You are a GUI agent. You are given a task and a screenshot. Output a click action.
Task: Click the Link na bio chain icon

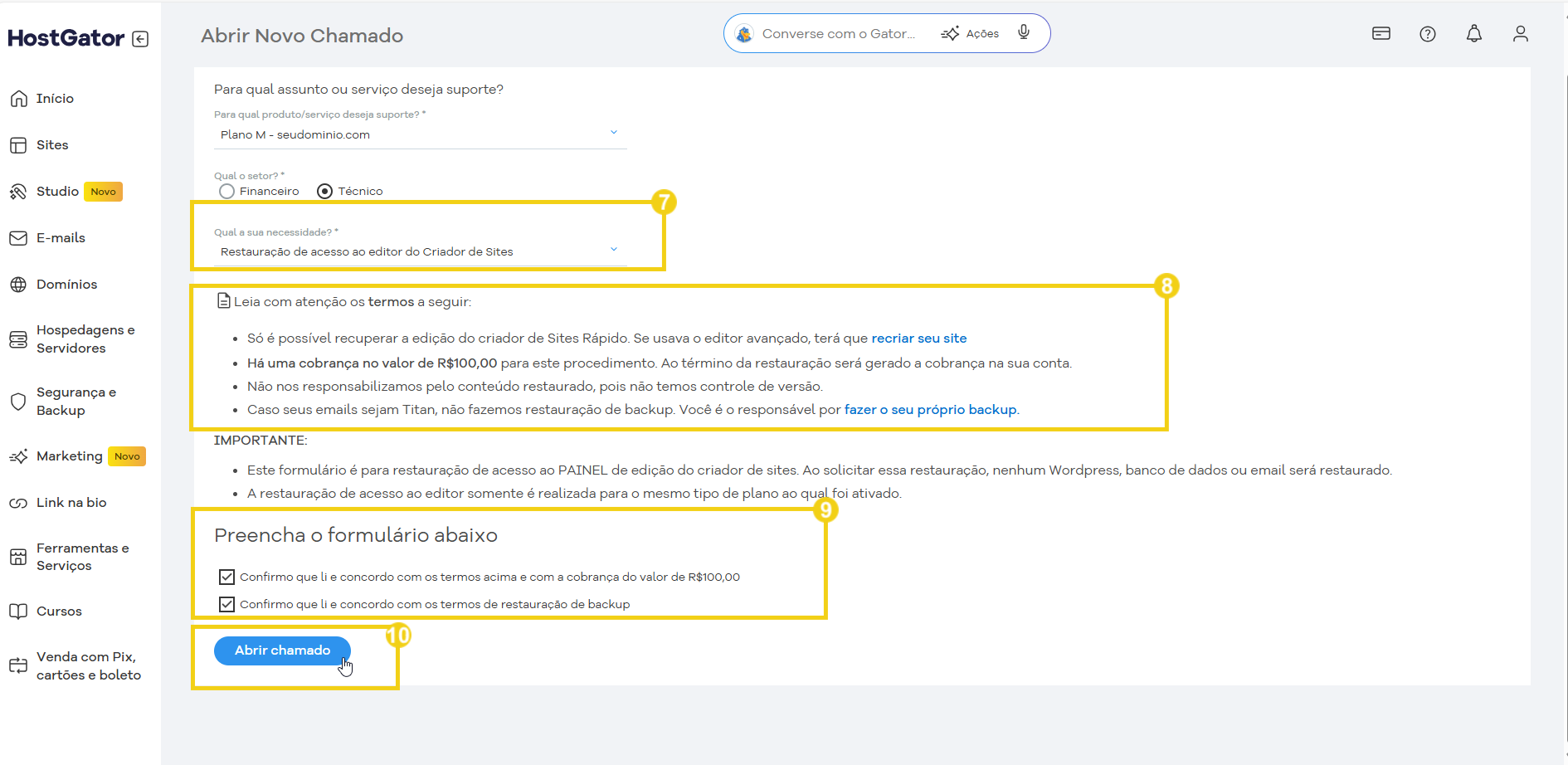[18, 503]
